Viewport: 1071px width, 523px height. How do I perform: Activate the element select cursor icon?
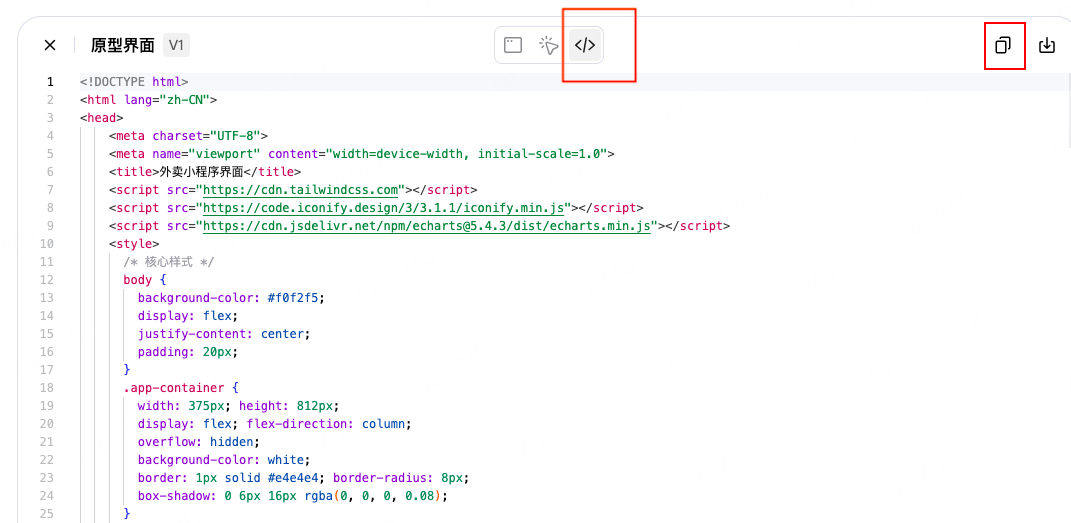tap(548, 46)
